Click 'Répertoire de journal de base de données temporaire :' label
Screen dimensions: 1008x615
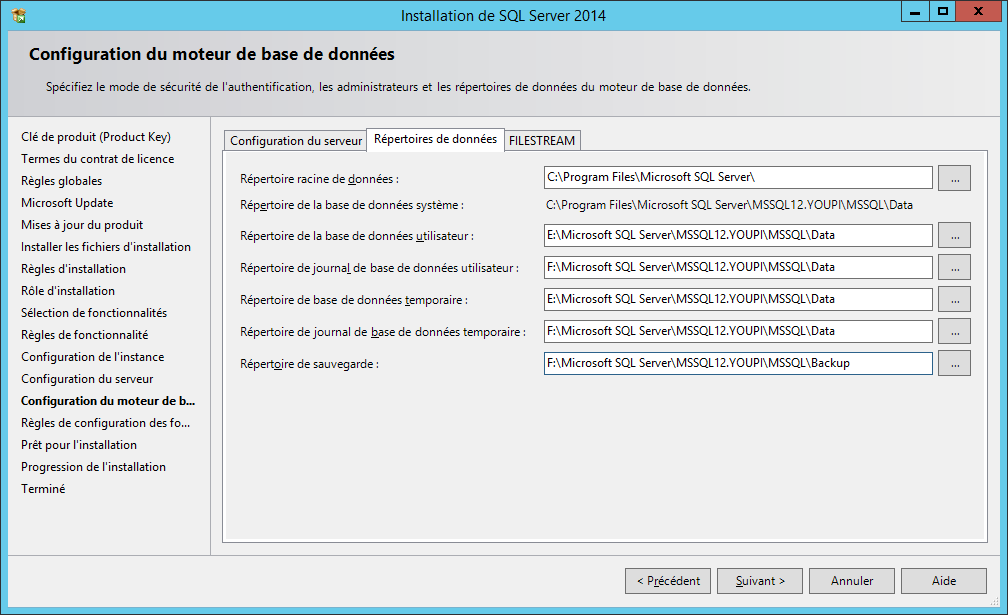point(382,332)
